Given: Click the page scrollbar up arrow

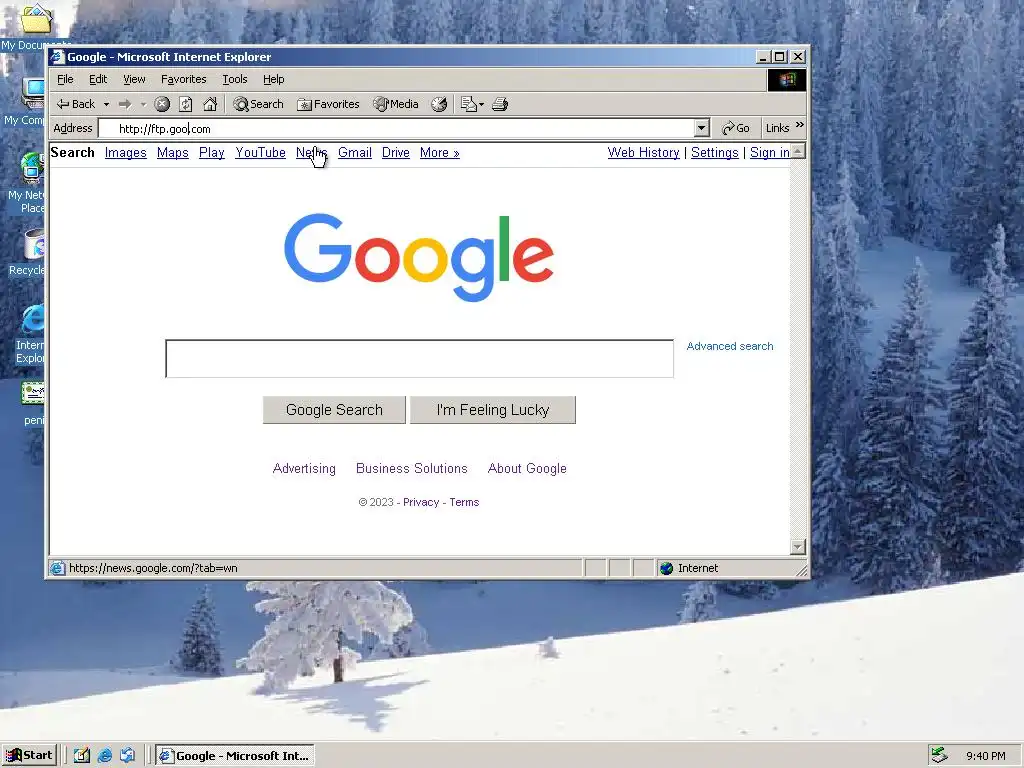Looking at the screenshot, I should tap(798, 152).
